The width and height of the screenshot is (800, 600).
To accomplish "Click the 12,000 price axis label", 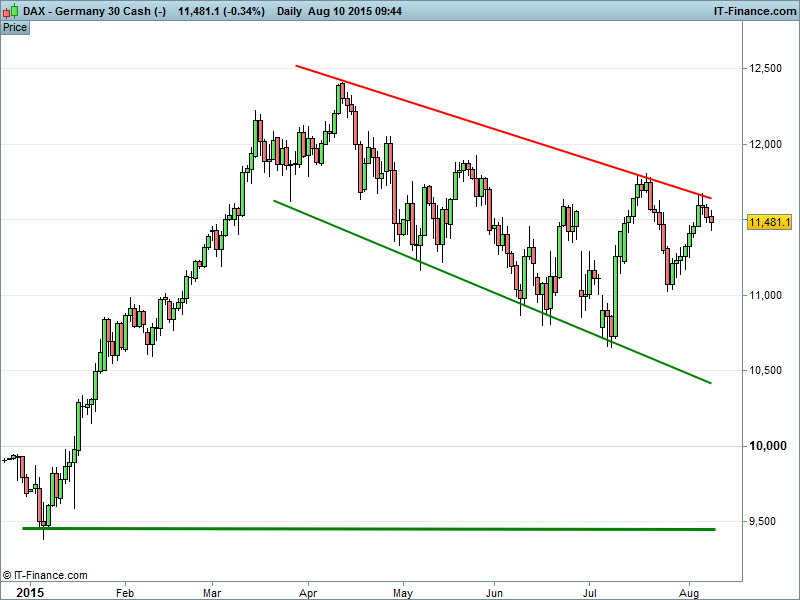I will pyautogui.click(x=765, y=144).
